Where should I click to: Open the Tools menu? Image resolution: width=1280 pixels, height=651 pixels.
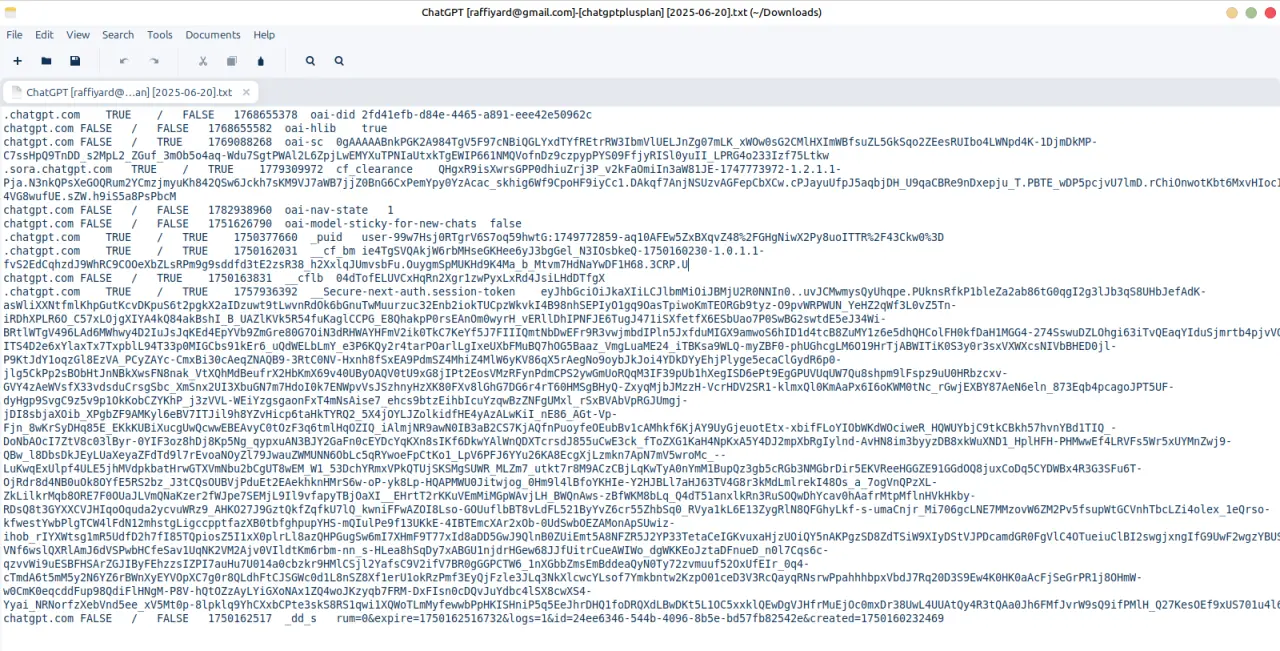tap(160, 34)
